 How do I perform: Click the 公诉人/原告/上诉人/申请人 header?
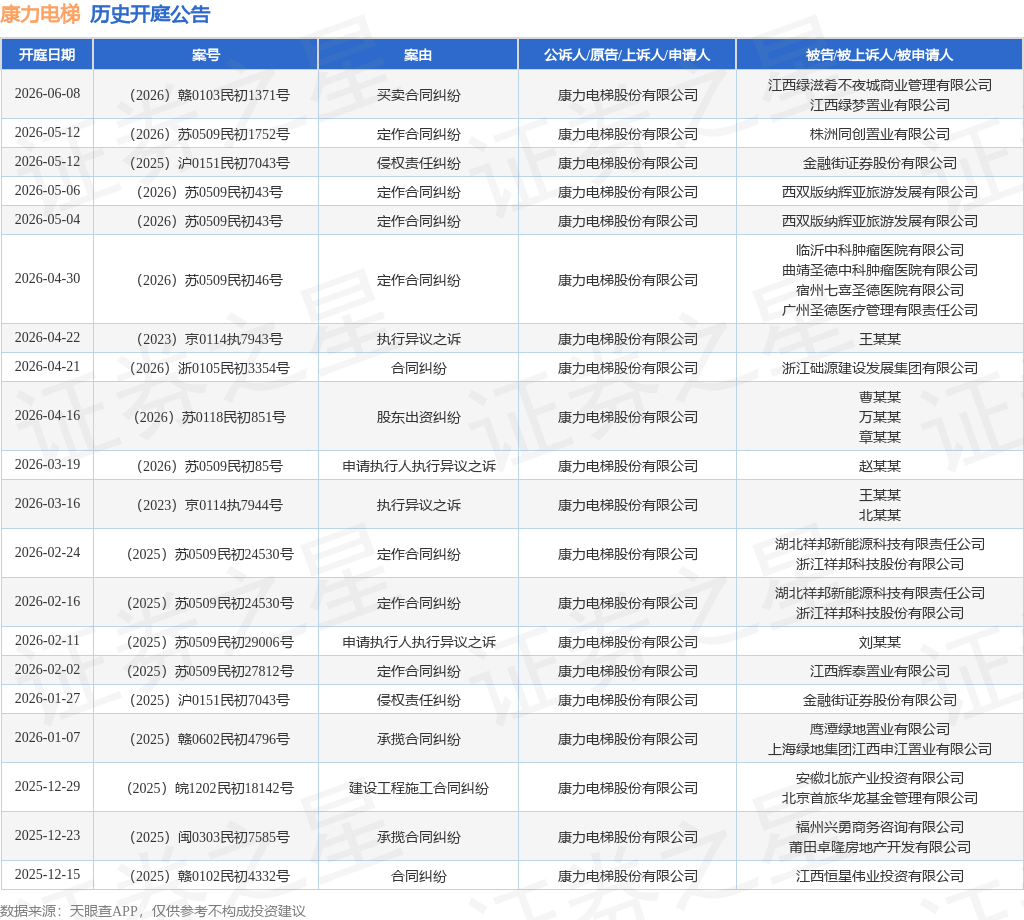point(627,55)
